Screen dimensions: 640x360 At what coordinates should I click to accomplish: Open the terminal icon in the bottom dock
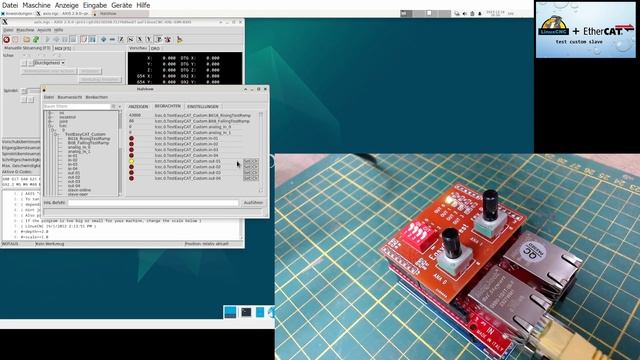click(x=246, y=312)
